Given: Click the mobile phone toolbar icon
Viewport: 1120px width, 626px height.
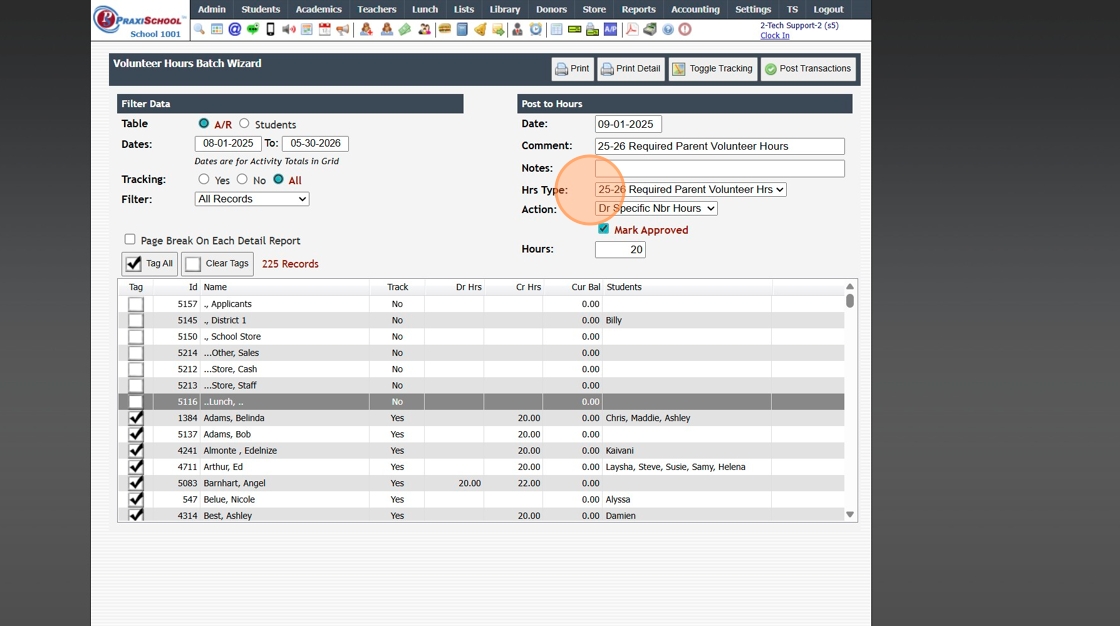Looking at the screenshot, I should [270, 29].
